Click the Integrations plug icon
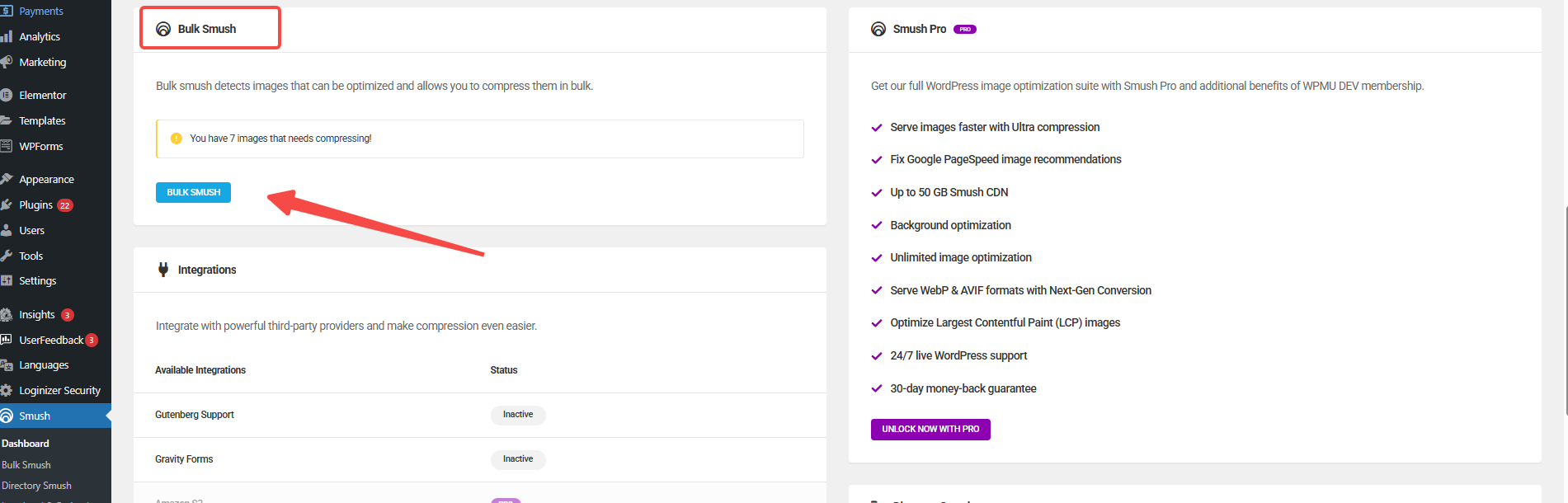The height and width of the screenshot is (503, 1568). click(163, 270)
